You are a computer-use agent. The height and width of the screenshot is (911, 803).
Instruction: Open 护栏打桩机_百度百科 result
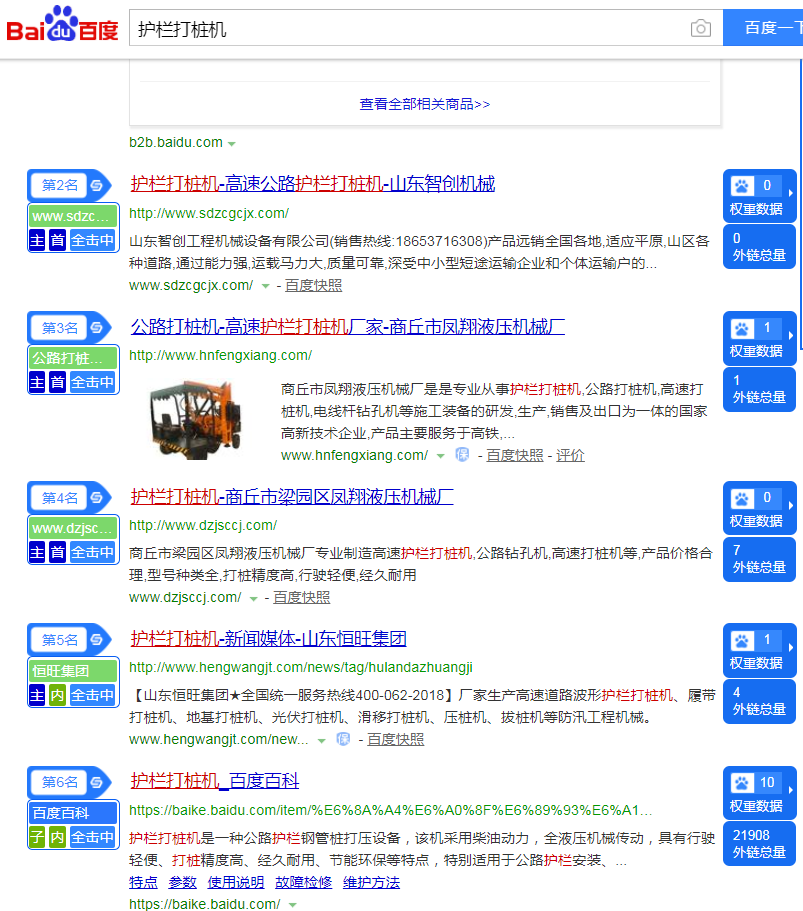[x=214, y=780]
